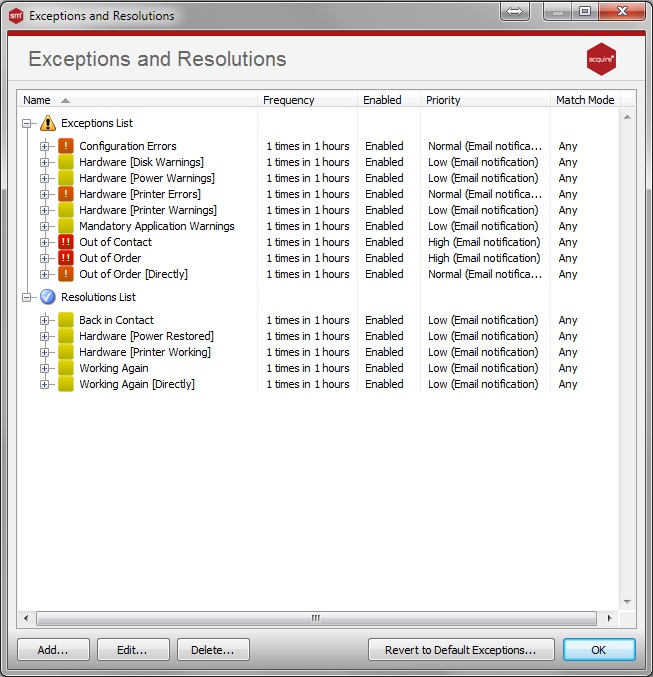Image resolution: width=653 pixels, height=677 pixels.
Task: Click the warning triangle icon beside Exceptions List
Action: click(x=48, y=123)
